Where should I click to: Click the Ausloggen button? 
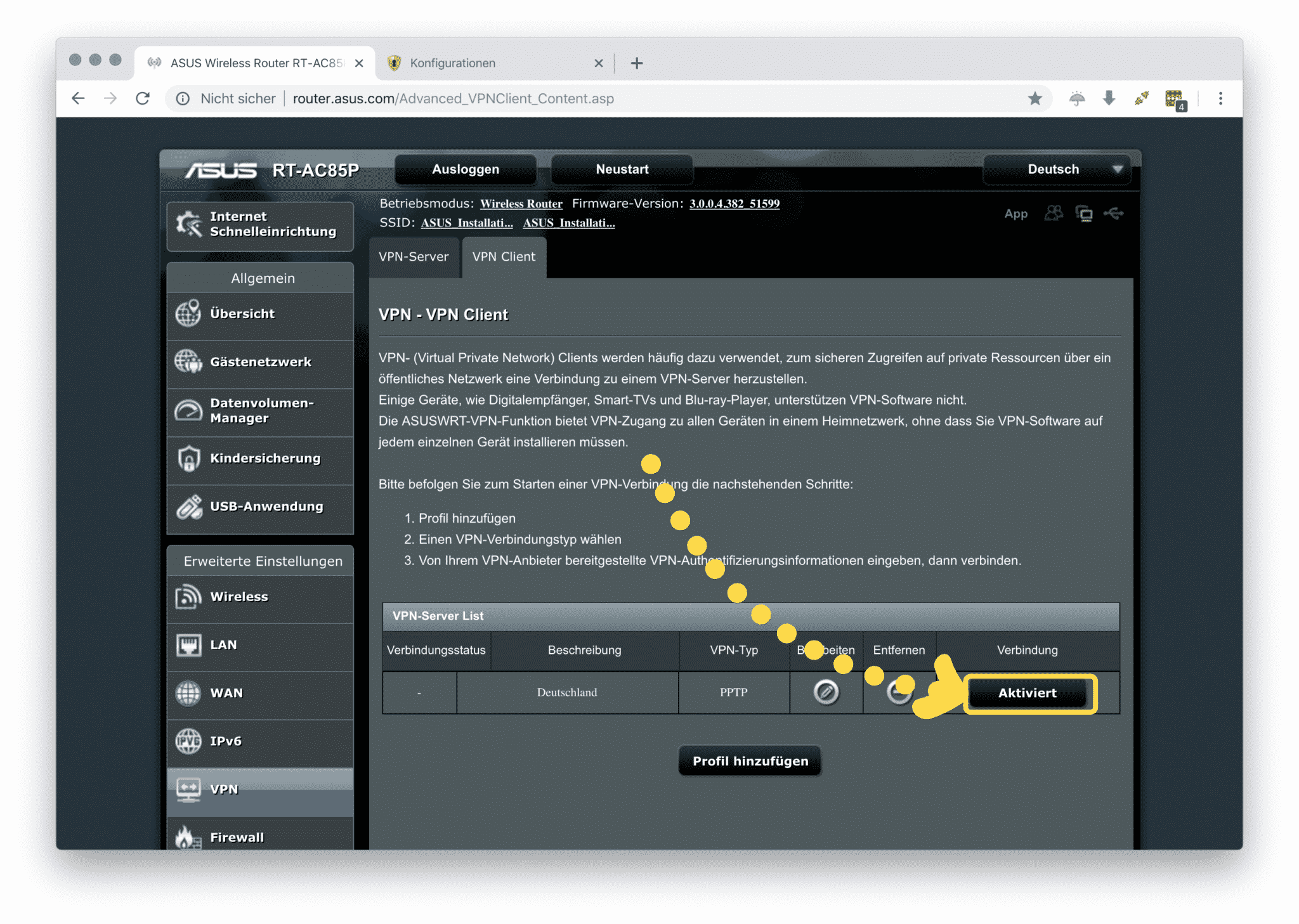tap(466, 169)
